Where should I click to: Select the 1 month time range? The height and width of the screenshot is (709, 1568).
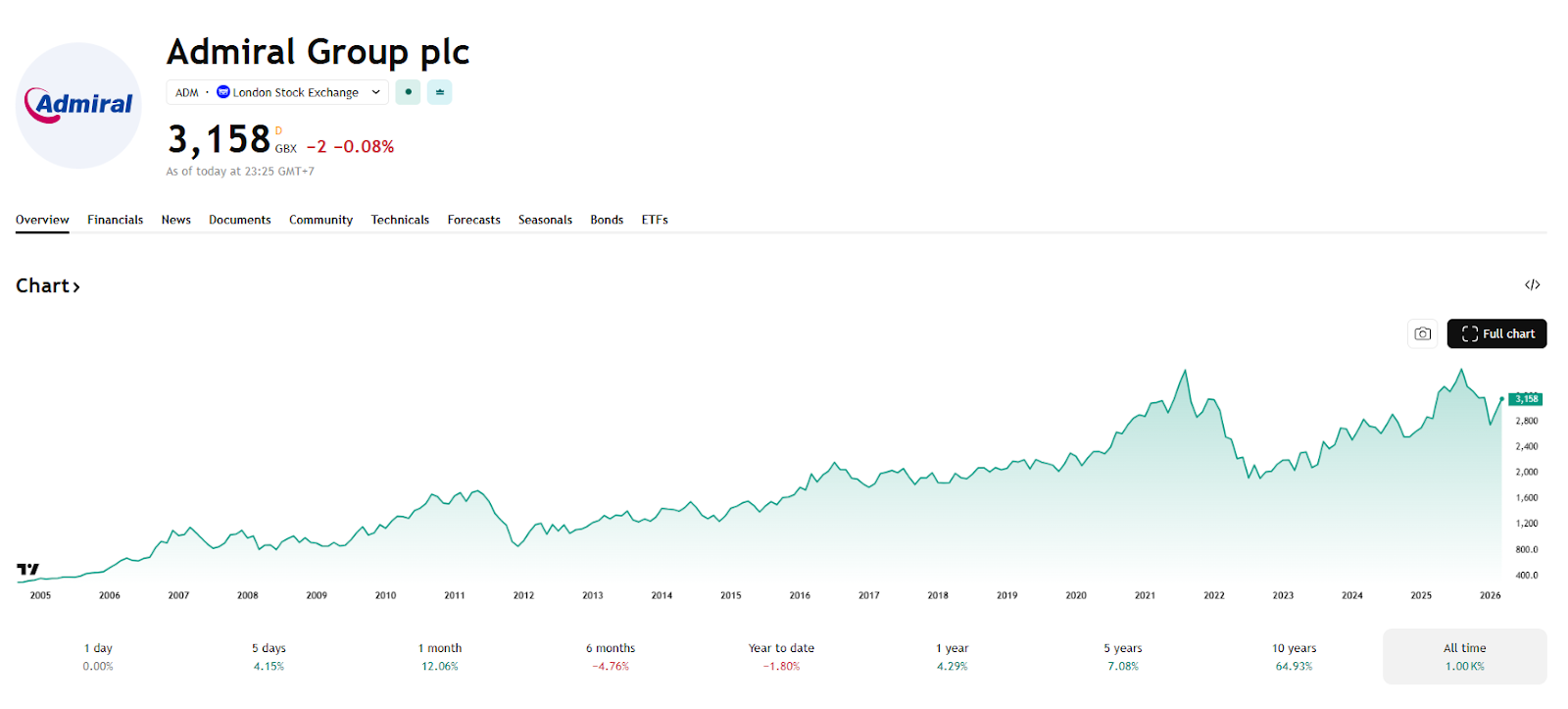(x=440, y=656)
